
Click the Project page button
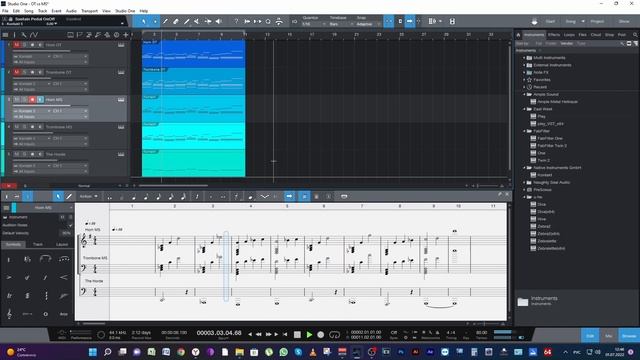pyautogui.click(x=597, y=21)
